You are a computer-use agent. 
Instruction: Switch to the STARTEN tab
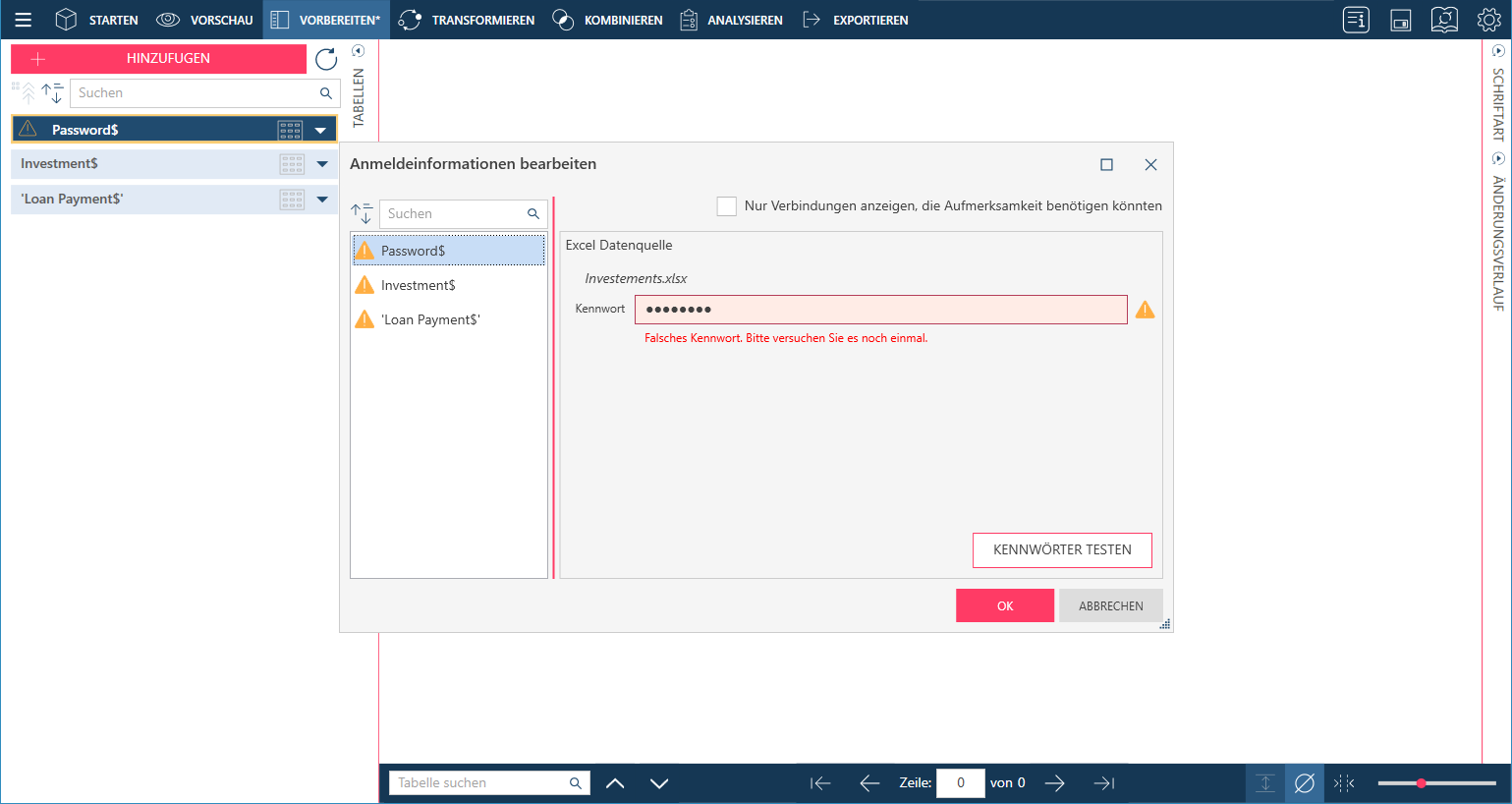[96, 20]
